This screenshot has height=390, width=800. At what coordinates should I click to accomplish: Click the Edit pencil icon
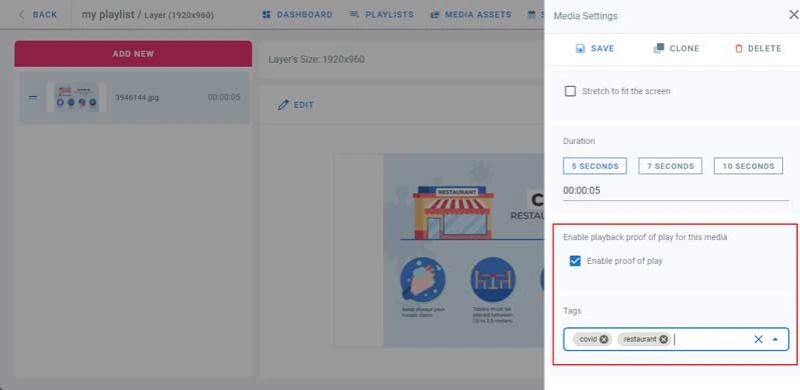tap(283, 105)
